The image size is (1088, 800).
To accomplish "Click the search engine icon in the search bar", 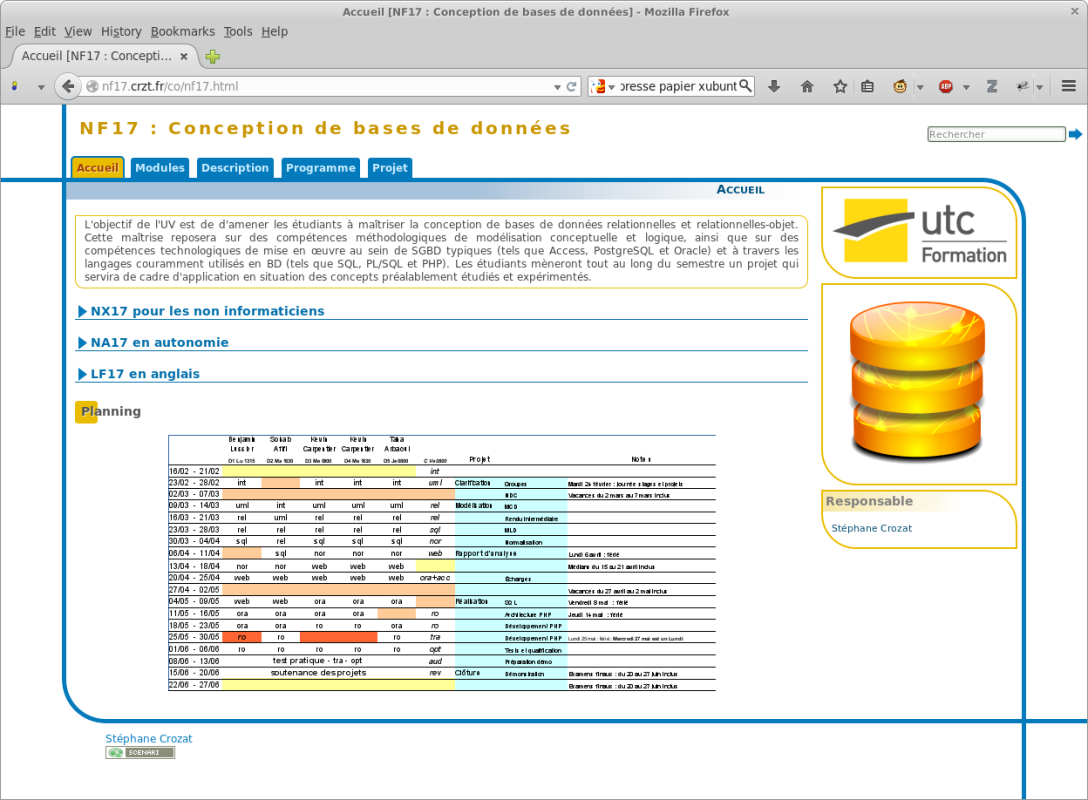I will tap(597, 86).
